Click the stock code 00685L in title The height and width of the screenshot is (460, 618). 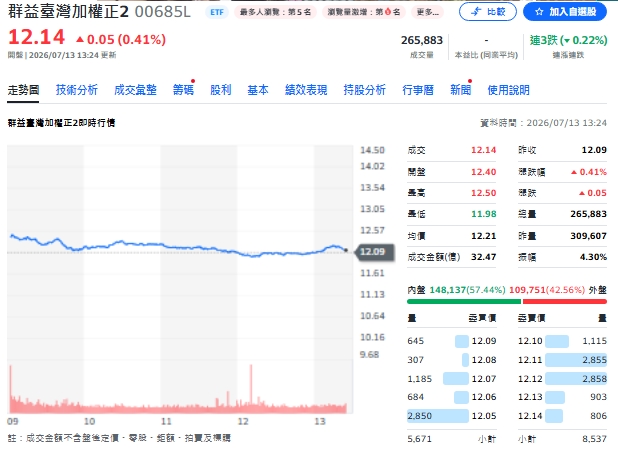162,12
